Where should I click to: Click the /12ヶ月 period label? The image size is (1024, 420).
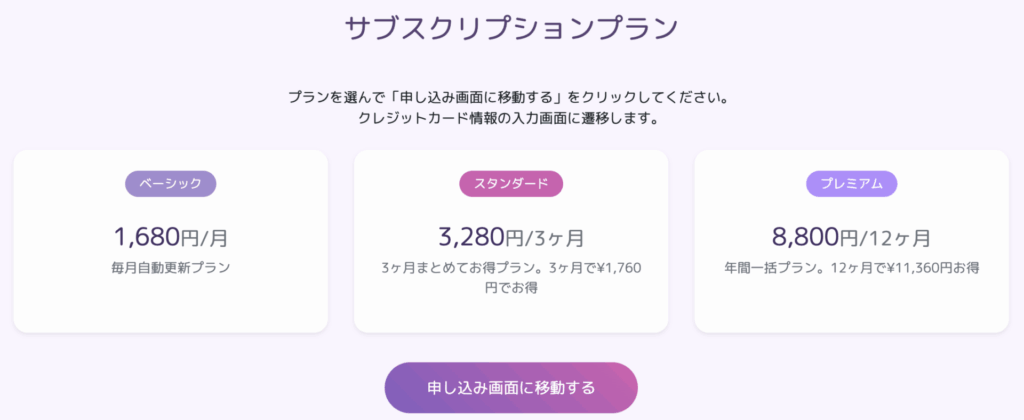pyautogui.click(x=896, y=239)
